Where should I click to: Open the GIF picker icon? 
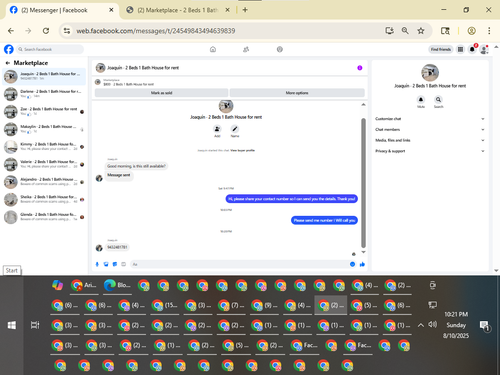tap(123, 264)
